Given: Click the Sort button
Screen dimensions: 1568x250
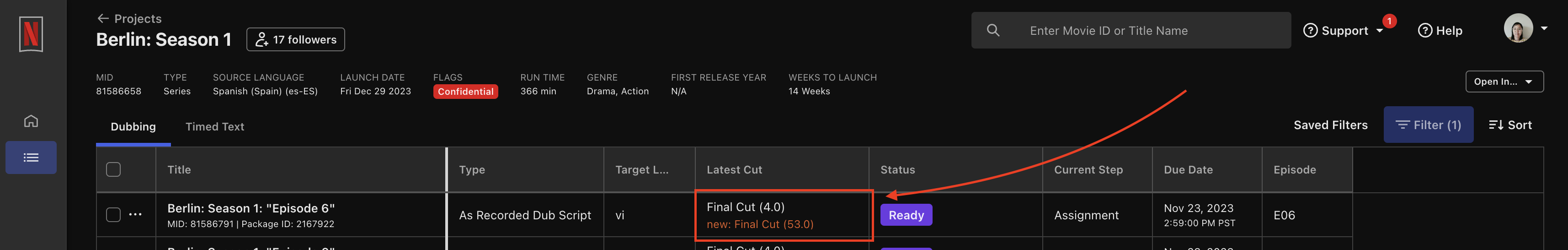Looking at the screenshot, I should (1509, 125).
